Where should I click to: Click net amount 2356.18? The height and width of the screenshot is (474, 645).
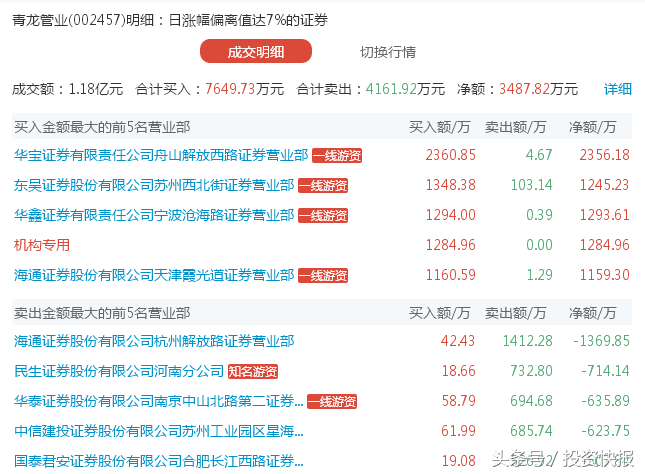(x=605, y=155)
